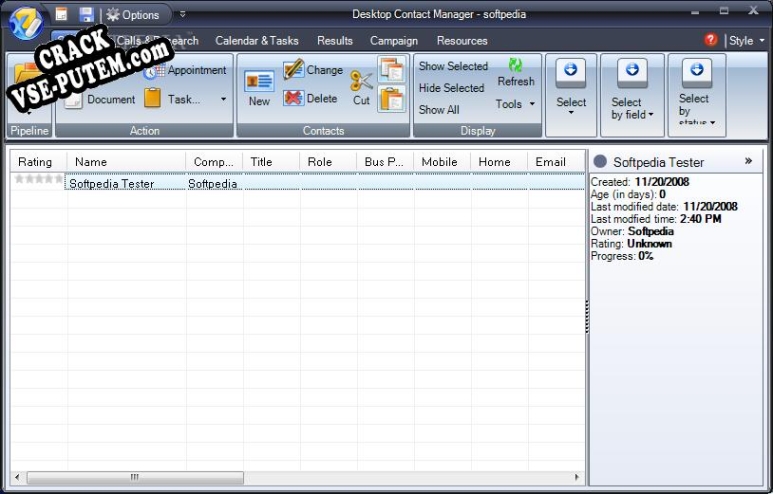Screen dimensions: 773x494
Task: Click the calendar icon in quick access toolbar
Action: [61, 14]
